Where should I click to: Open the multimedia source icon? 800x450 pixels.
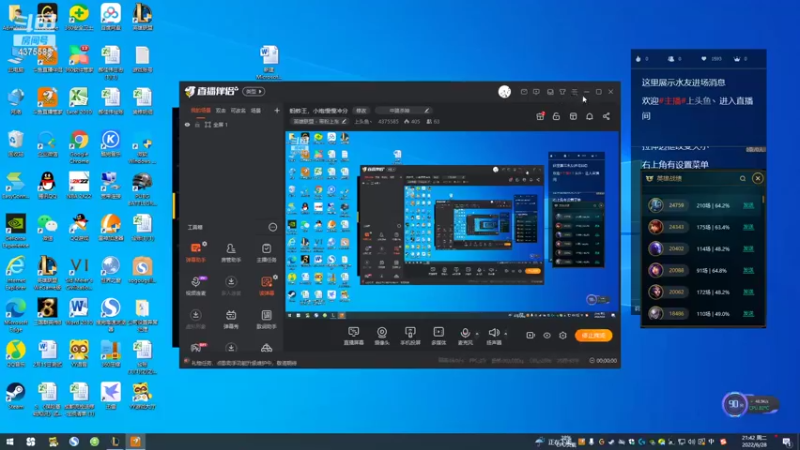pyautogui.click(x=438, y=333)
